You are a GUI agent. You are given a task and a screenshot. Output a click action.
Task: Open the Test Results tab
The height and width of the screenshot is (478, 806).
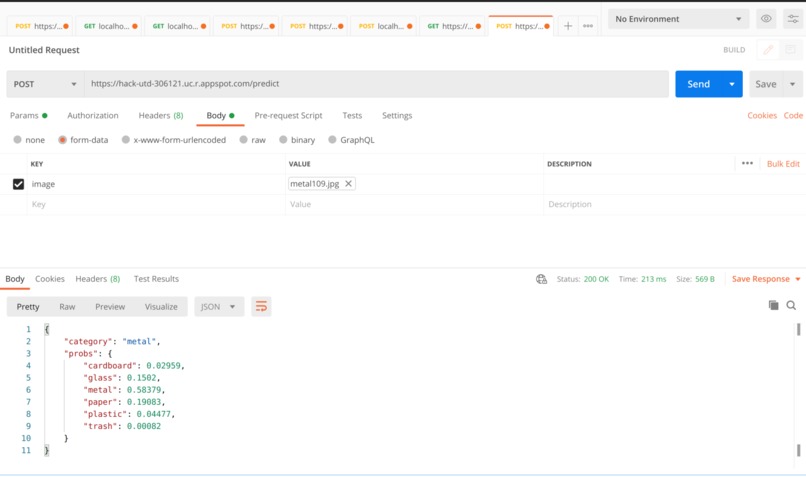(156, 279)
